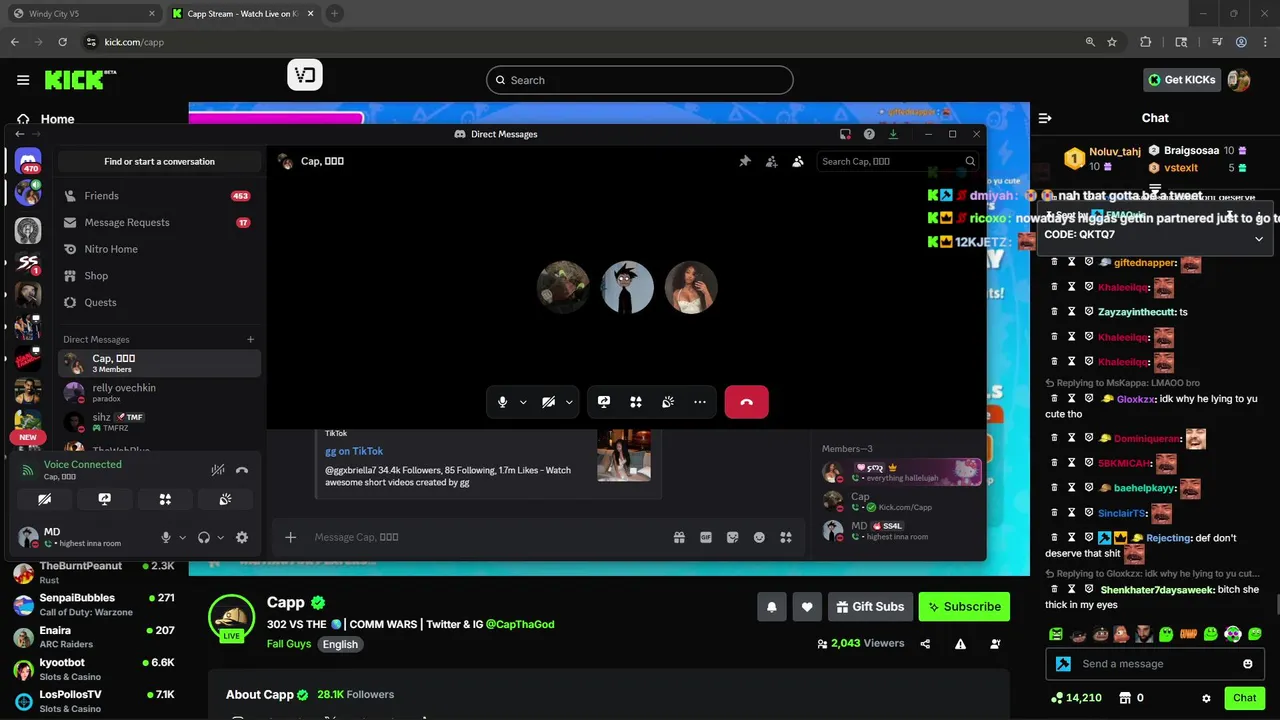Disconnect from voice in Voice Connected panel
Viewport: 1280px width, 720px height.
pyautogui.click(x=242, y=470)
